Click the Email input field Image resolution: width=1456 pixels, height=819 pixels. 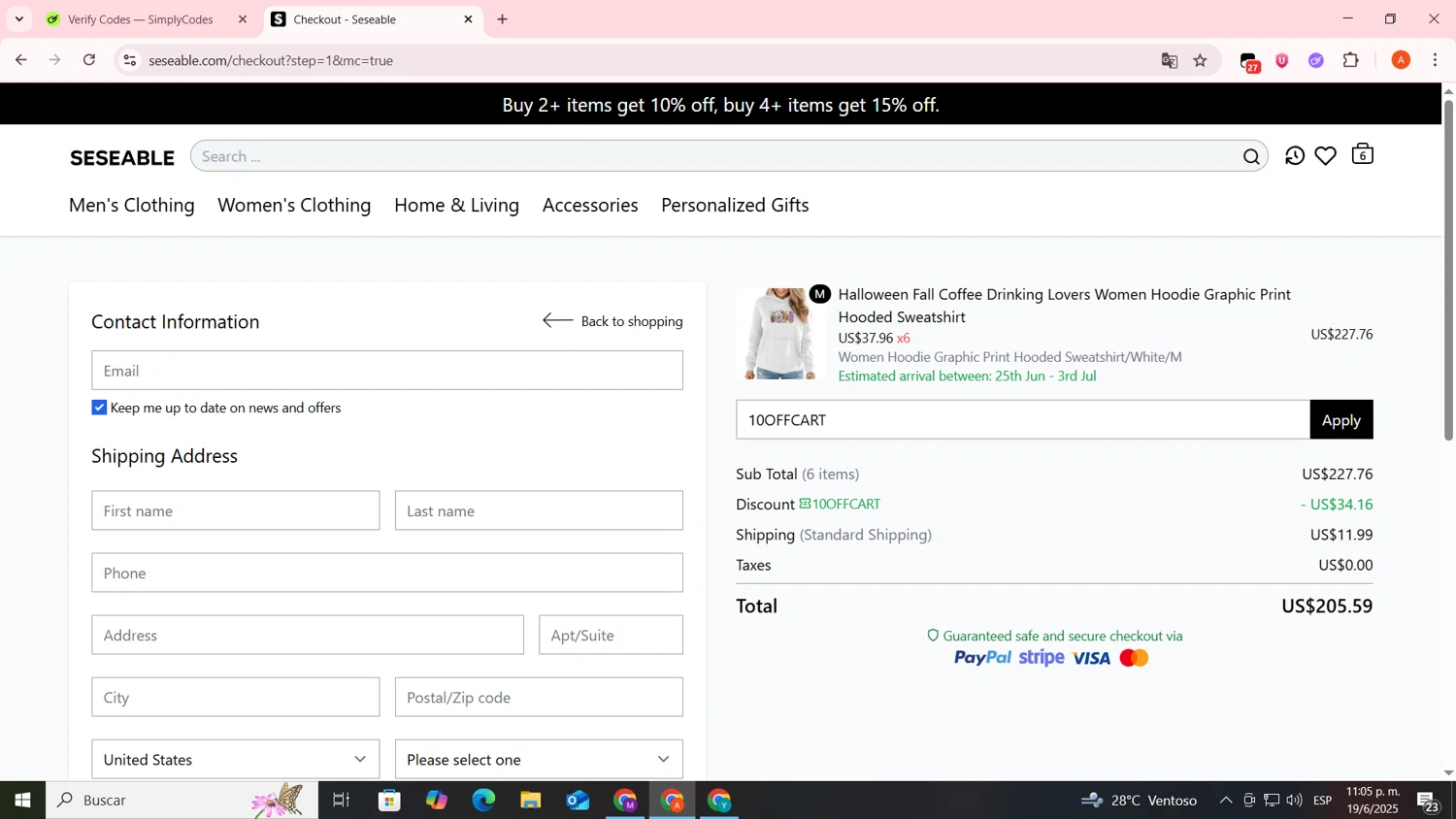tap(387, 370)
